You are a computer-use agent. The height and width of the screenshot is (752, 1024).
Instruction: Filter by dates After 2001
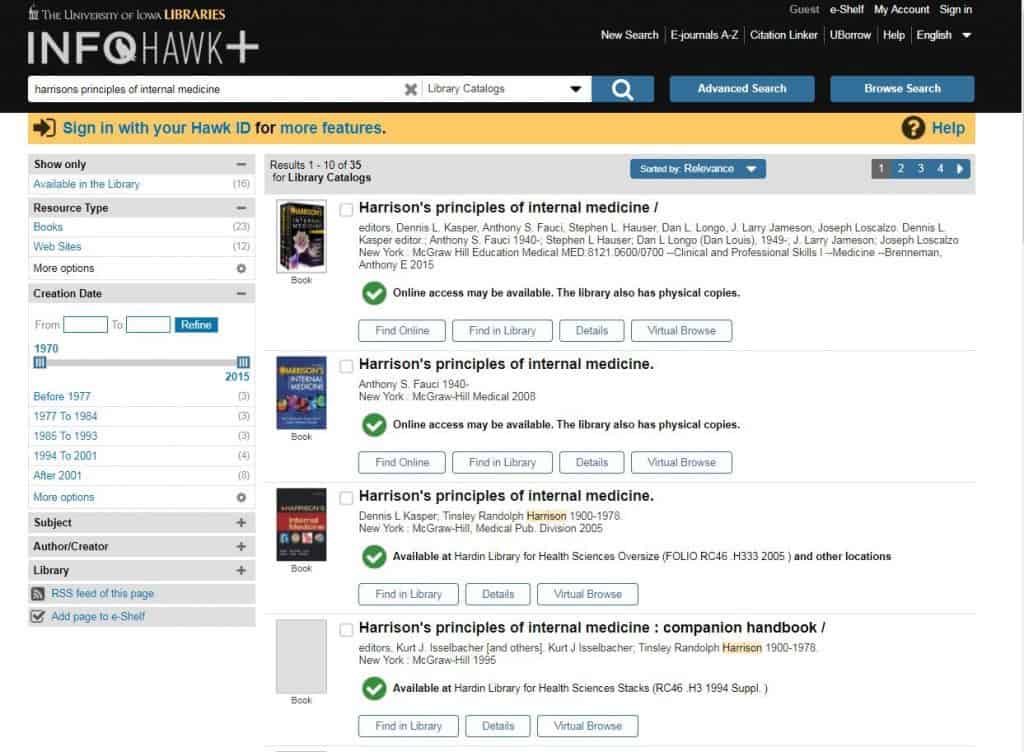57,476
